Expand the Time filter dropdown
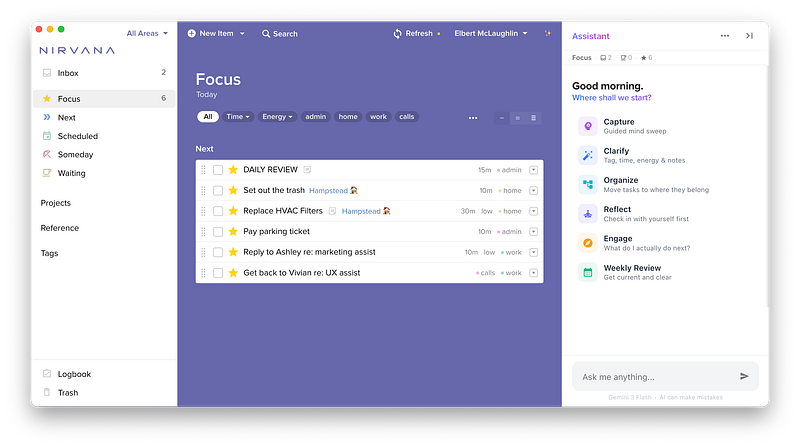800x448 pixels. click(239, 117)
